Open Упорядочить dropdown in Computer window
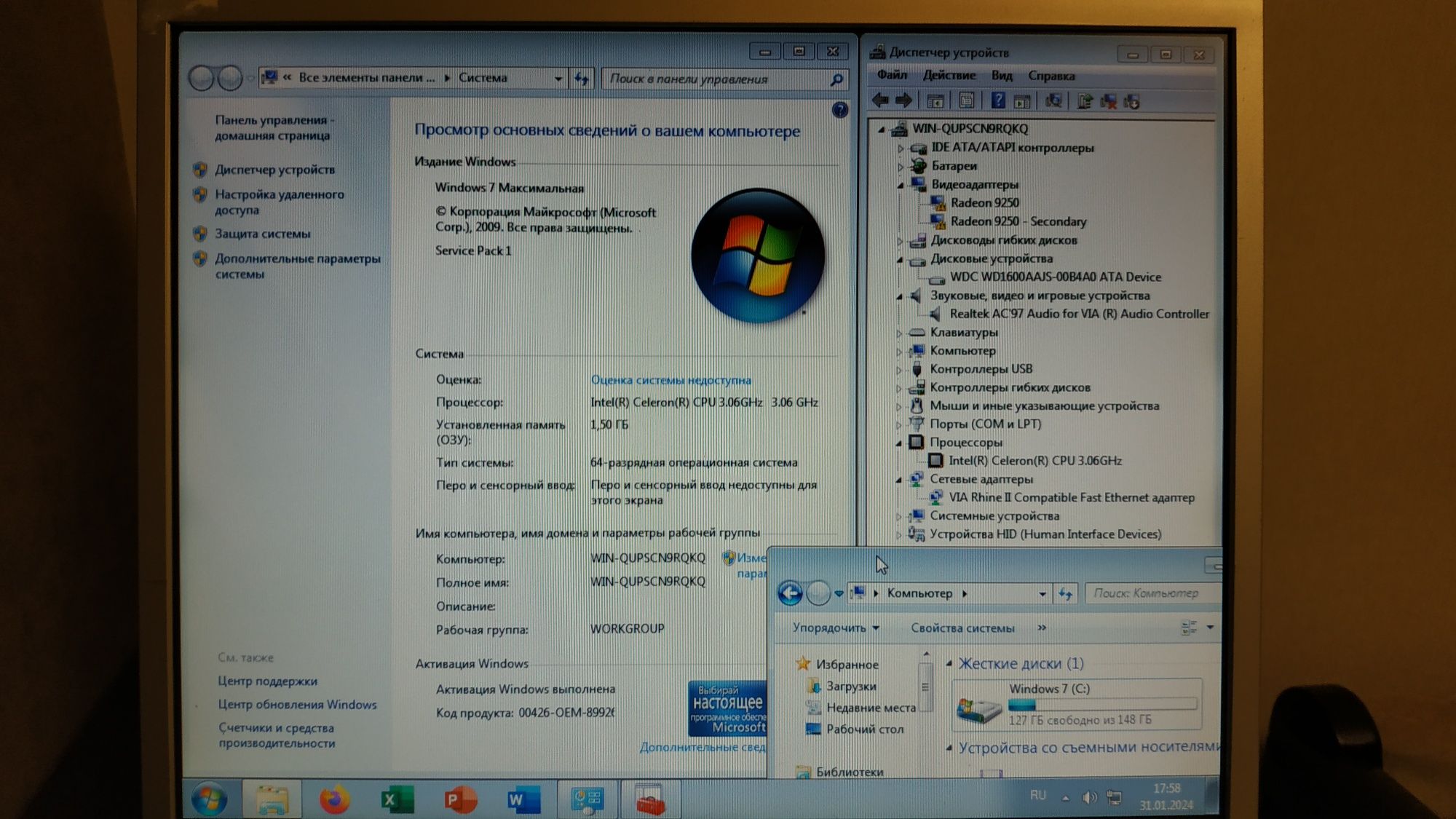 (x=836, y=628)
